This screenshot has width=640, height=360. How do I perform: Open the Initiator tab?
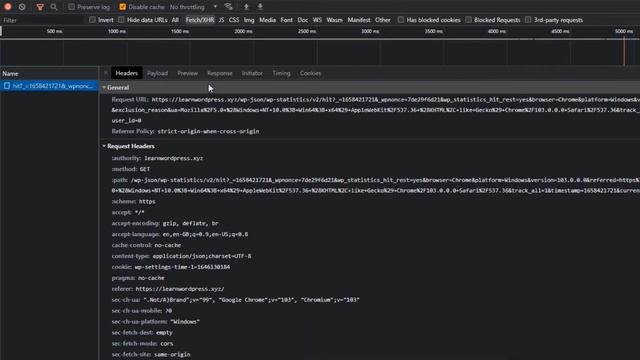252,73
